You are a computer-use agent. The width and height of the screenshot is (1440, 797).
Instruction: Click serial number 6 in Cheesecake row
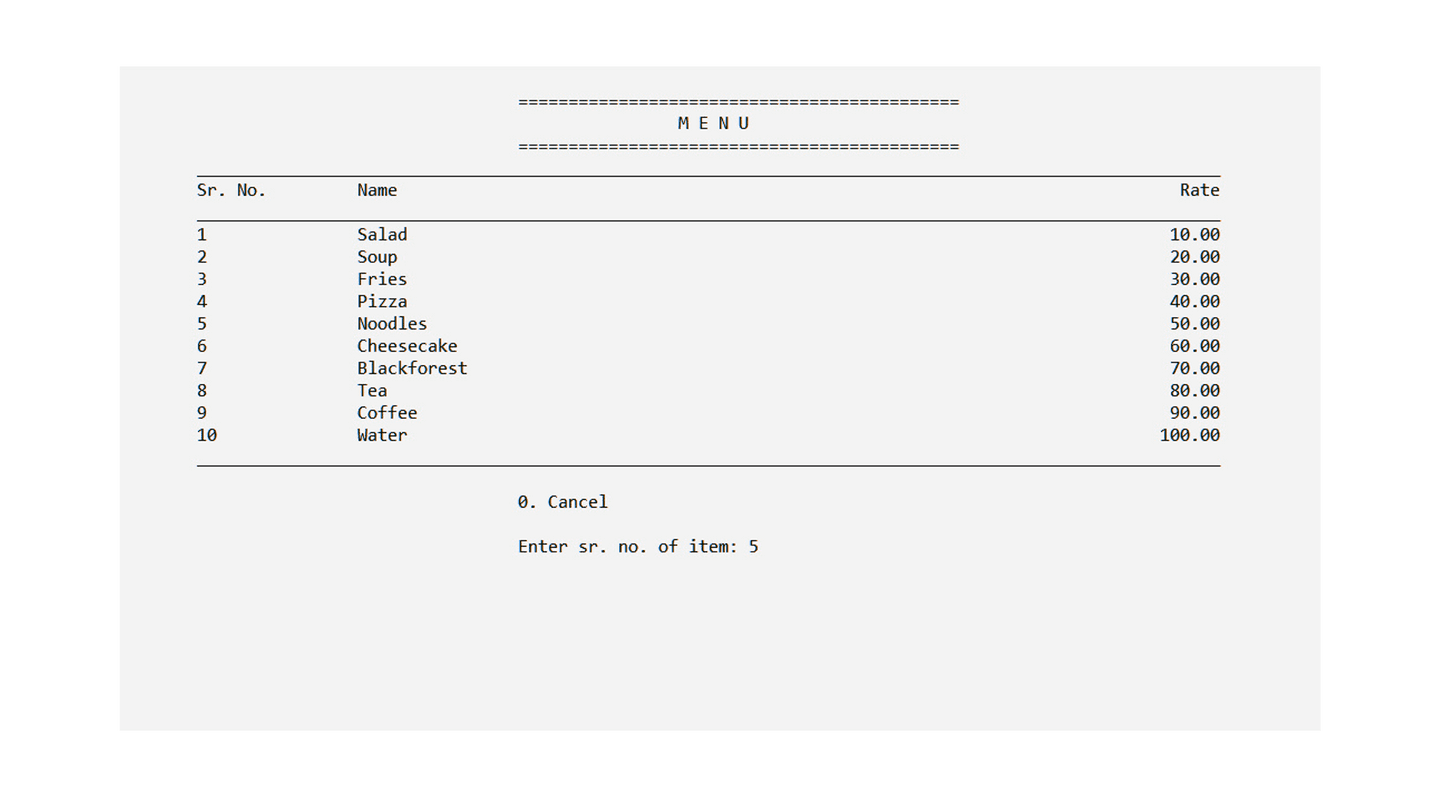click(x=202, y=346)
